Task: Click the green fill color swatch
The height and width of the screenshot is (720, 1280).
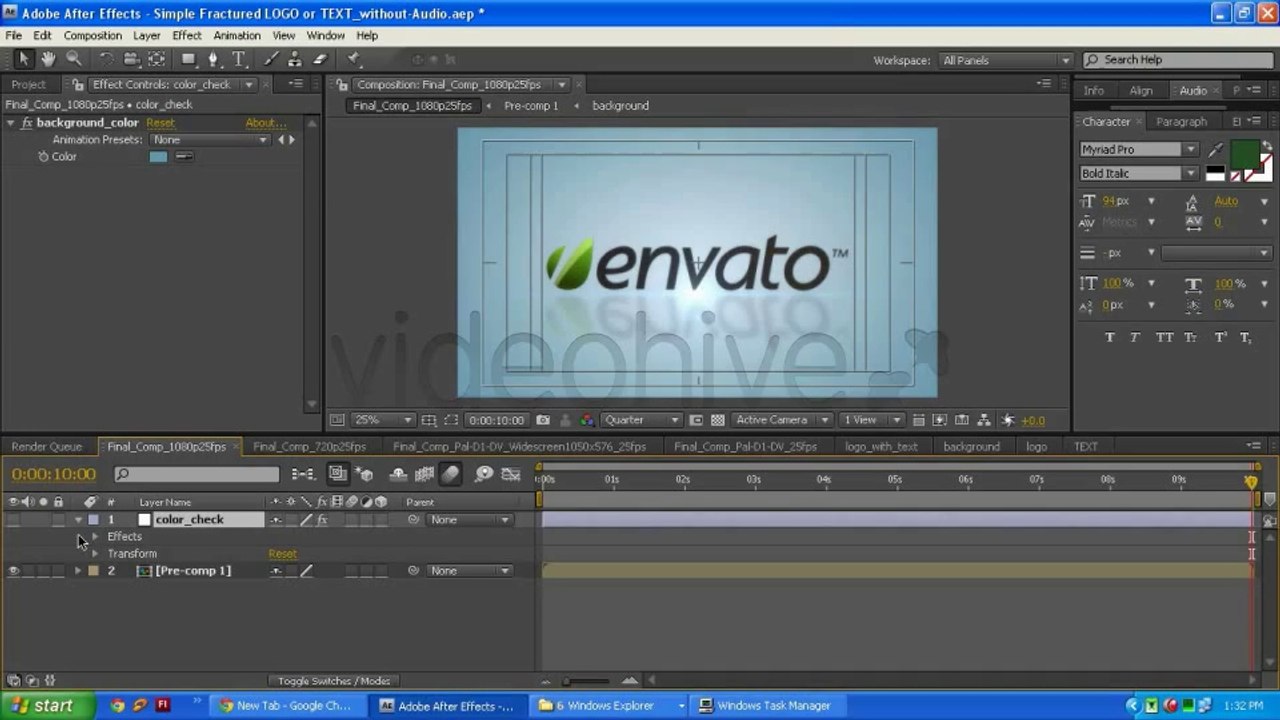Action: click(x=1244, y=154)
